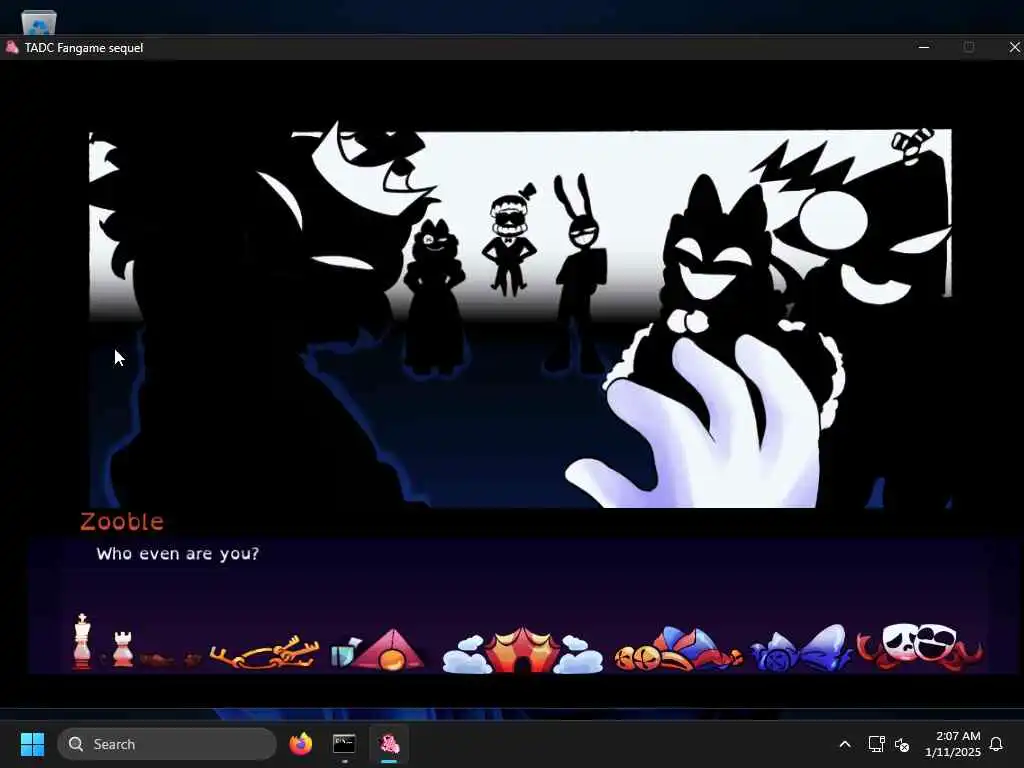Open the network status tray icon
The image size is (1024, 768).
[876, 744]
